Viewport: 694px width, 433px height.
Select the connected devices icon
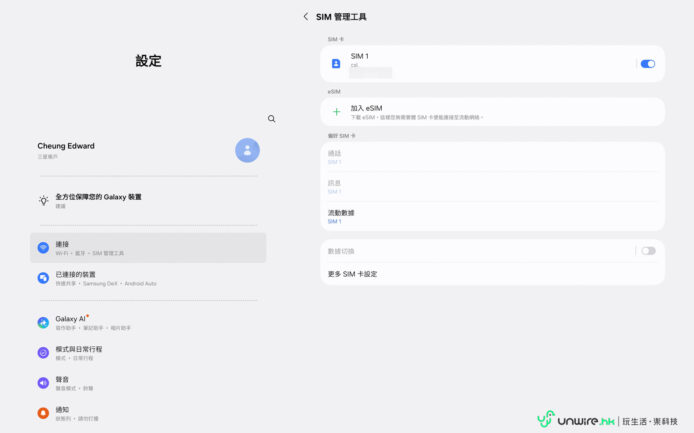43,278
